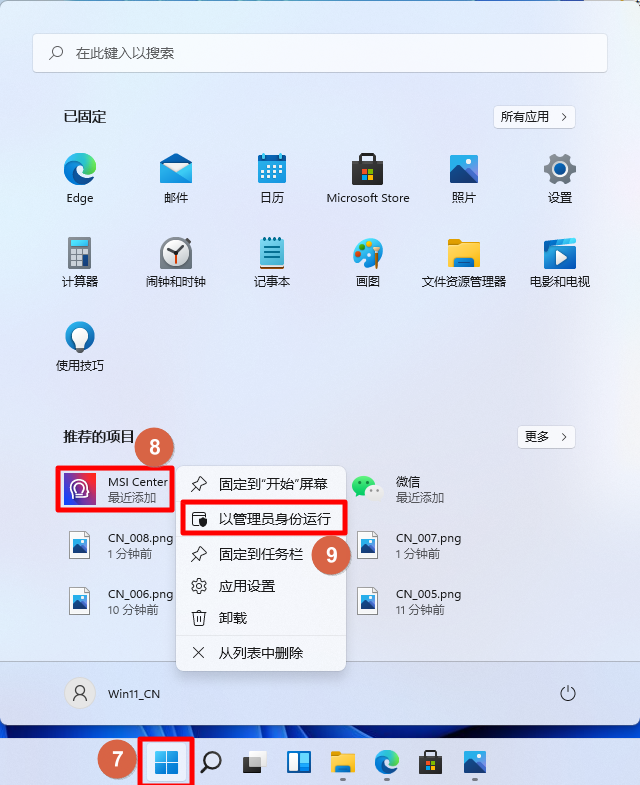Open the CN_006.png file
The image size is (640, 785).
click(120, 601)
